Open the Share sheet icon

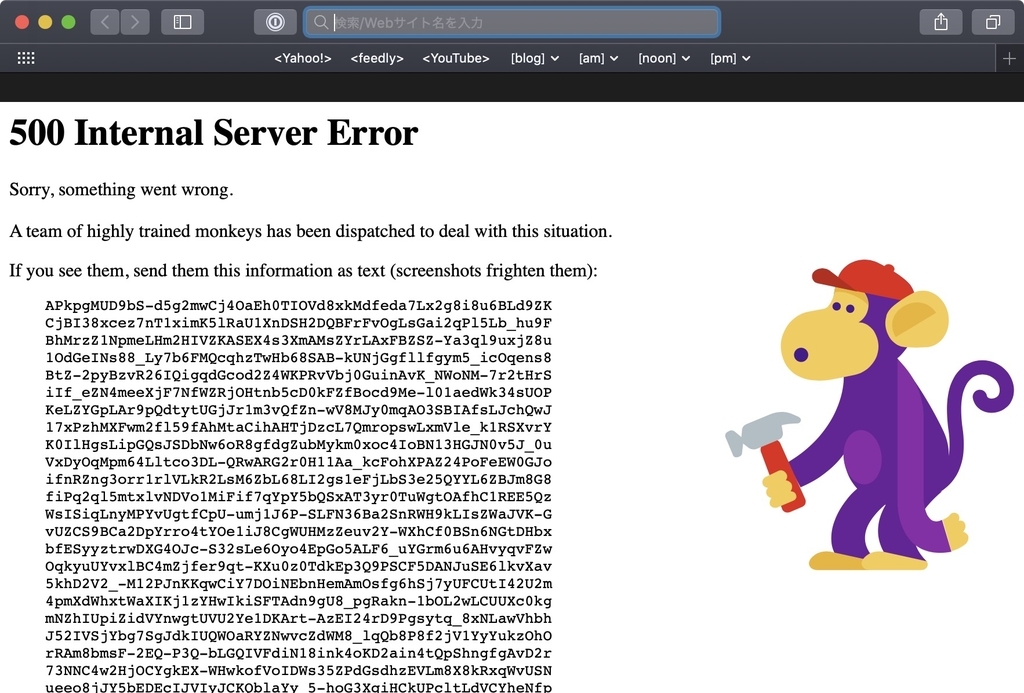(x=940, y=22)
